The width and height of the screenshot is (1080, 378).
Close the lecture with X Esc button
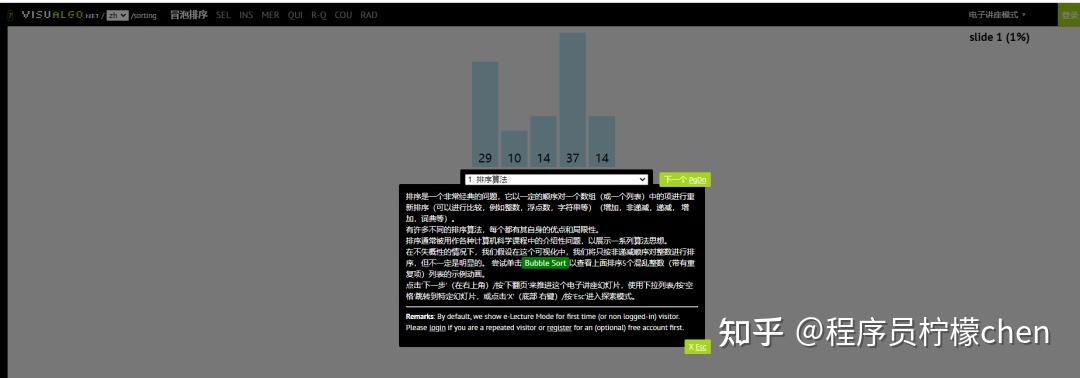[697, 347]
